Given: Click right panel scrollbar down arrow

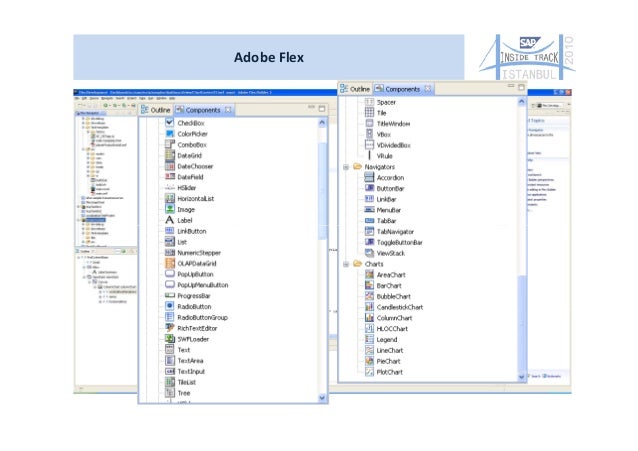Looking at the screenshot, I should click(x=522, y=377).
